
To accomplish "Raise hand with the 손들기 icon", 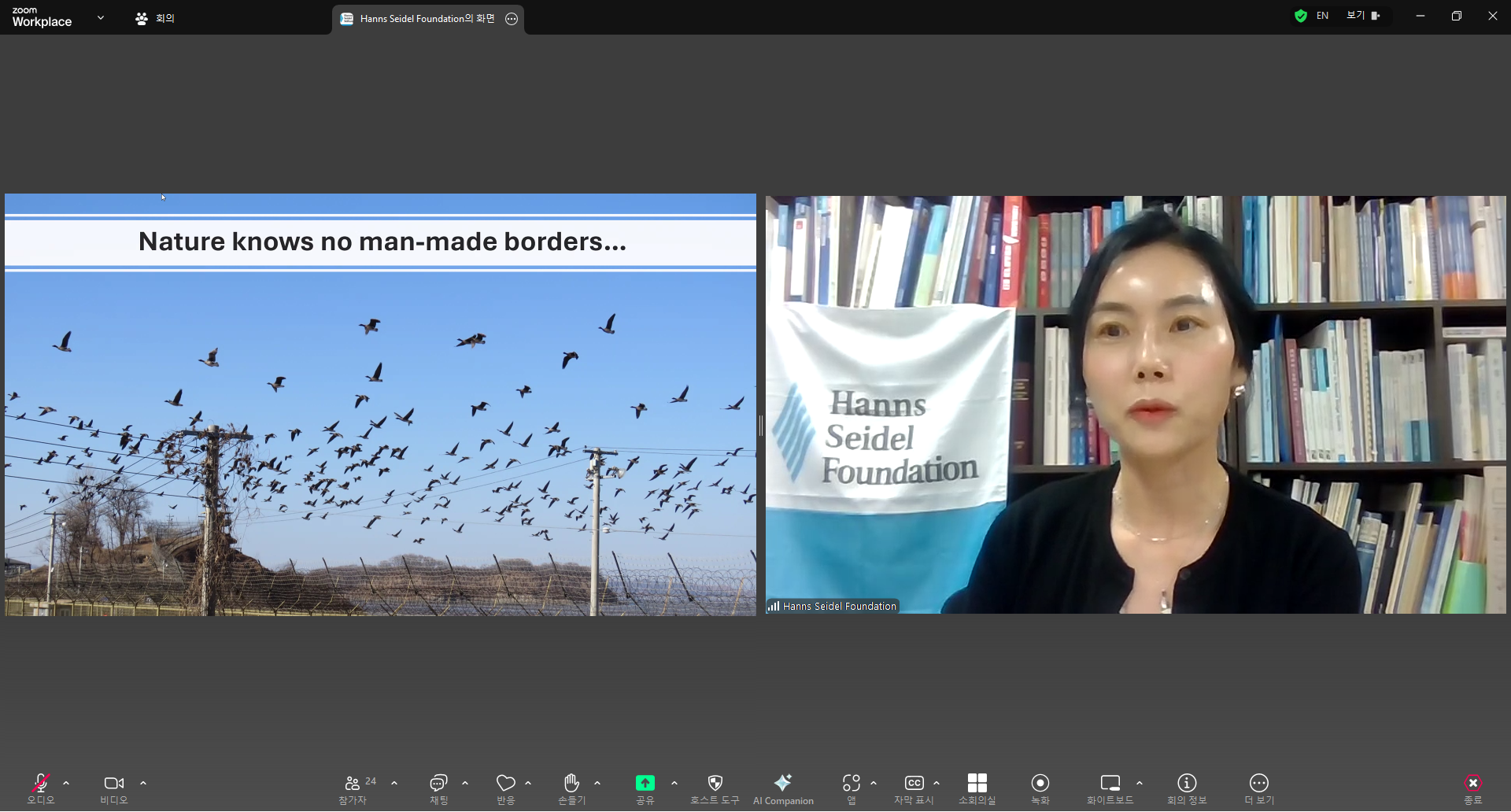I will point(571,784).
